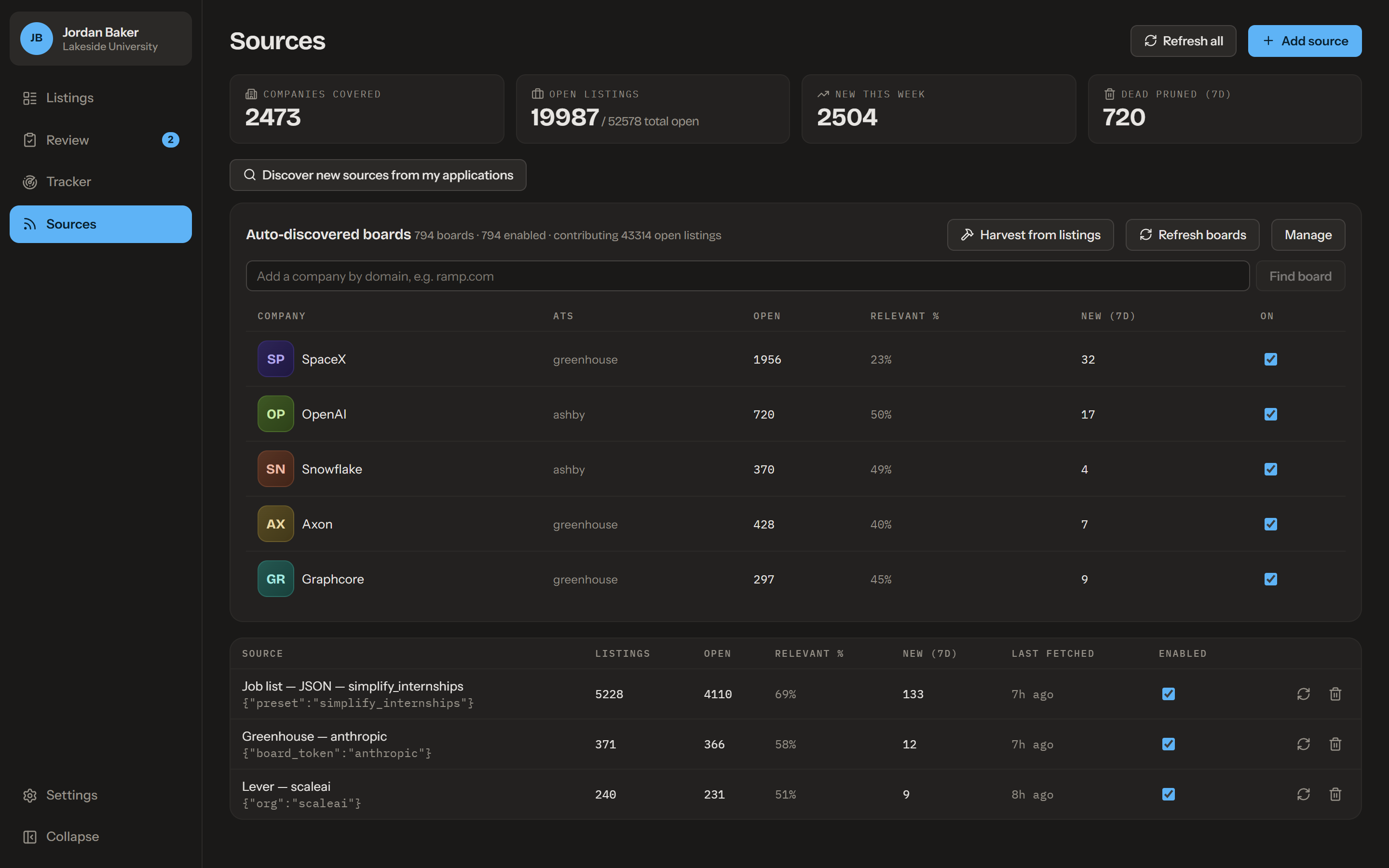Image resolution: width=1389 pixels, height=868 pixels.
Task: Click the OpenAI OP logo badge
Action: (x=275, y=414)
